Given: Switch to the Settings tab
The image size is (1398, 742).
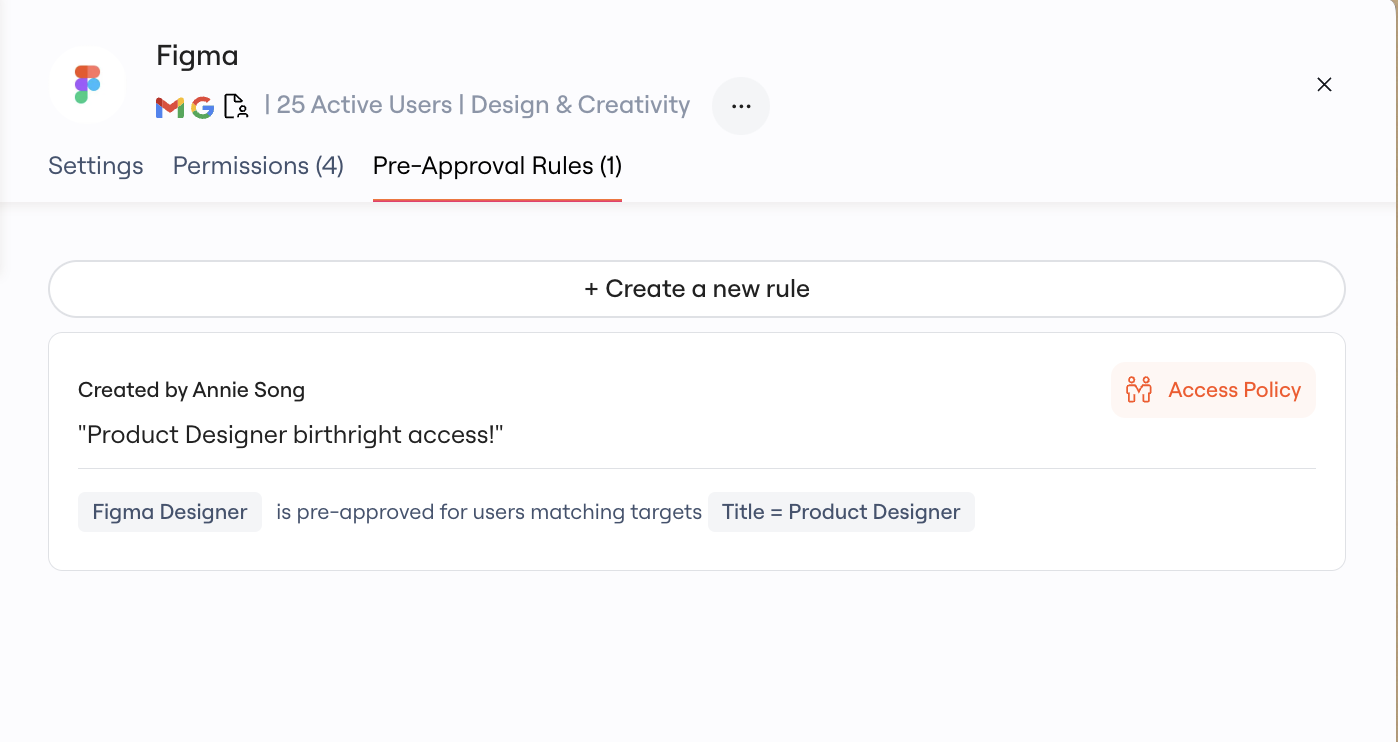Looking at the screenshot, I should point(96,166).
